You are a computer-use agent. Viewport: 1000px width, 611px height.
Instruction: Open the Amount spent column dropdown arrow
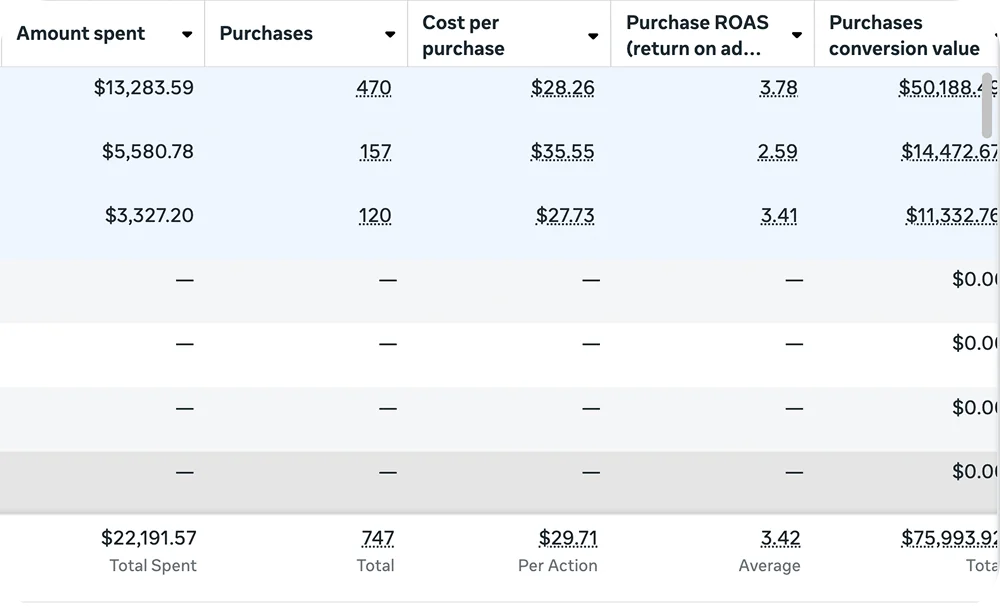(x=187, y=34)
